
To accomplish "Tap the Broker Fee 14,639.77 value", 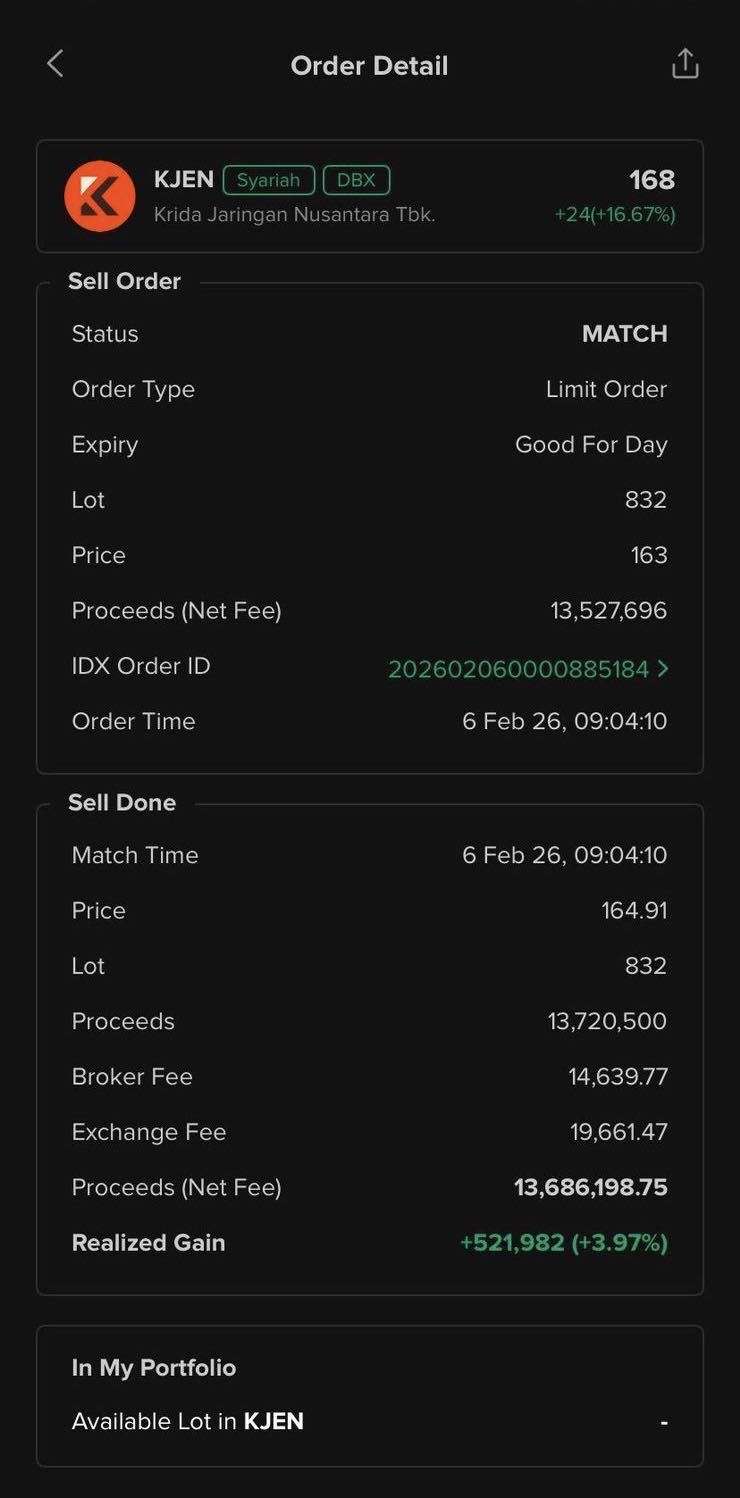I will [617, 1077].
